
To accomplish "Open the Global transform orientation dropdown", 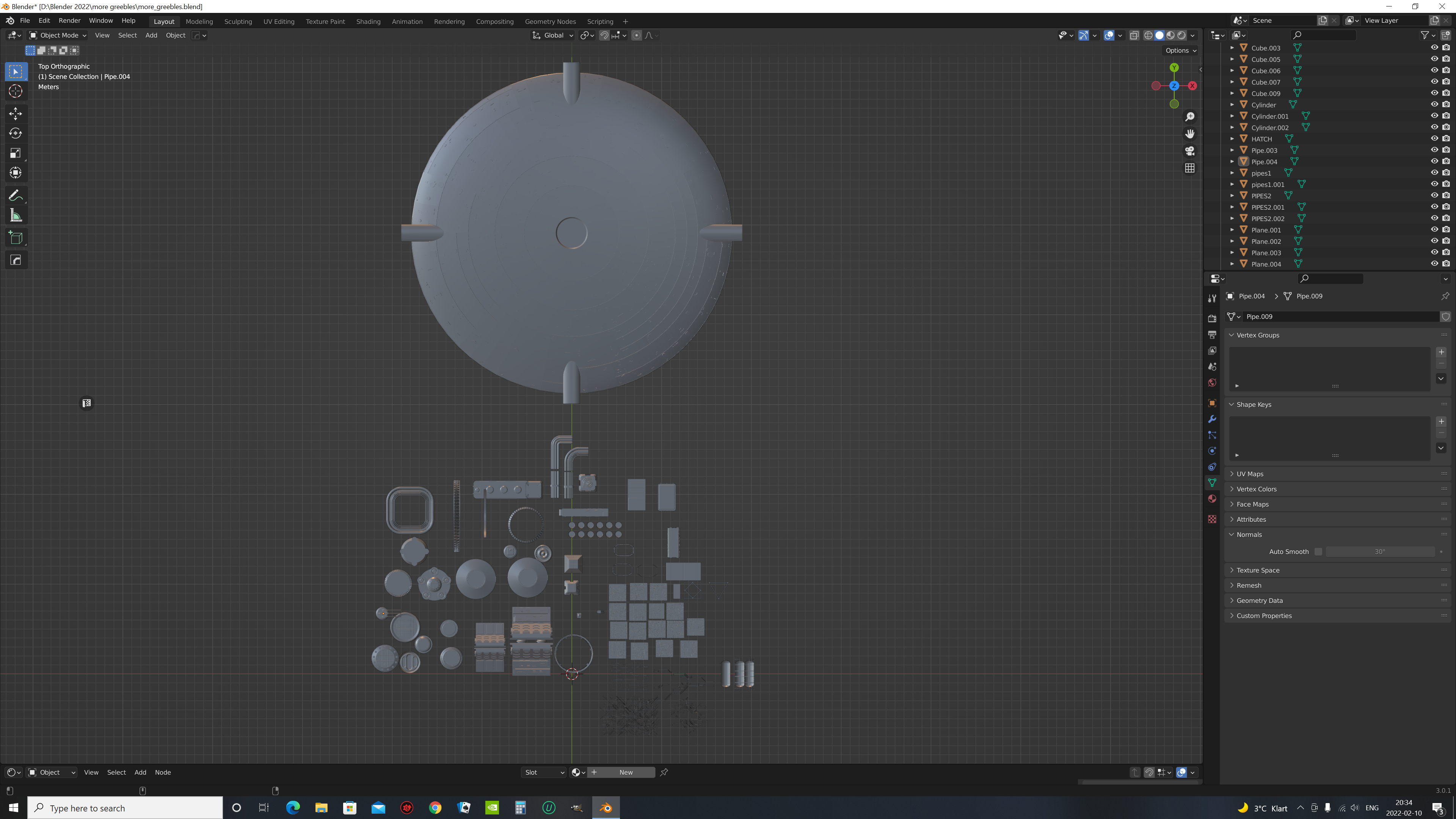I will [553, 35].
